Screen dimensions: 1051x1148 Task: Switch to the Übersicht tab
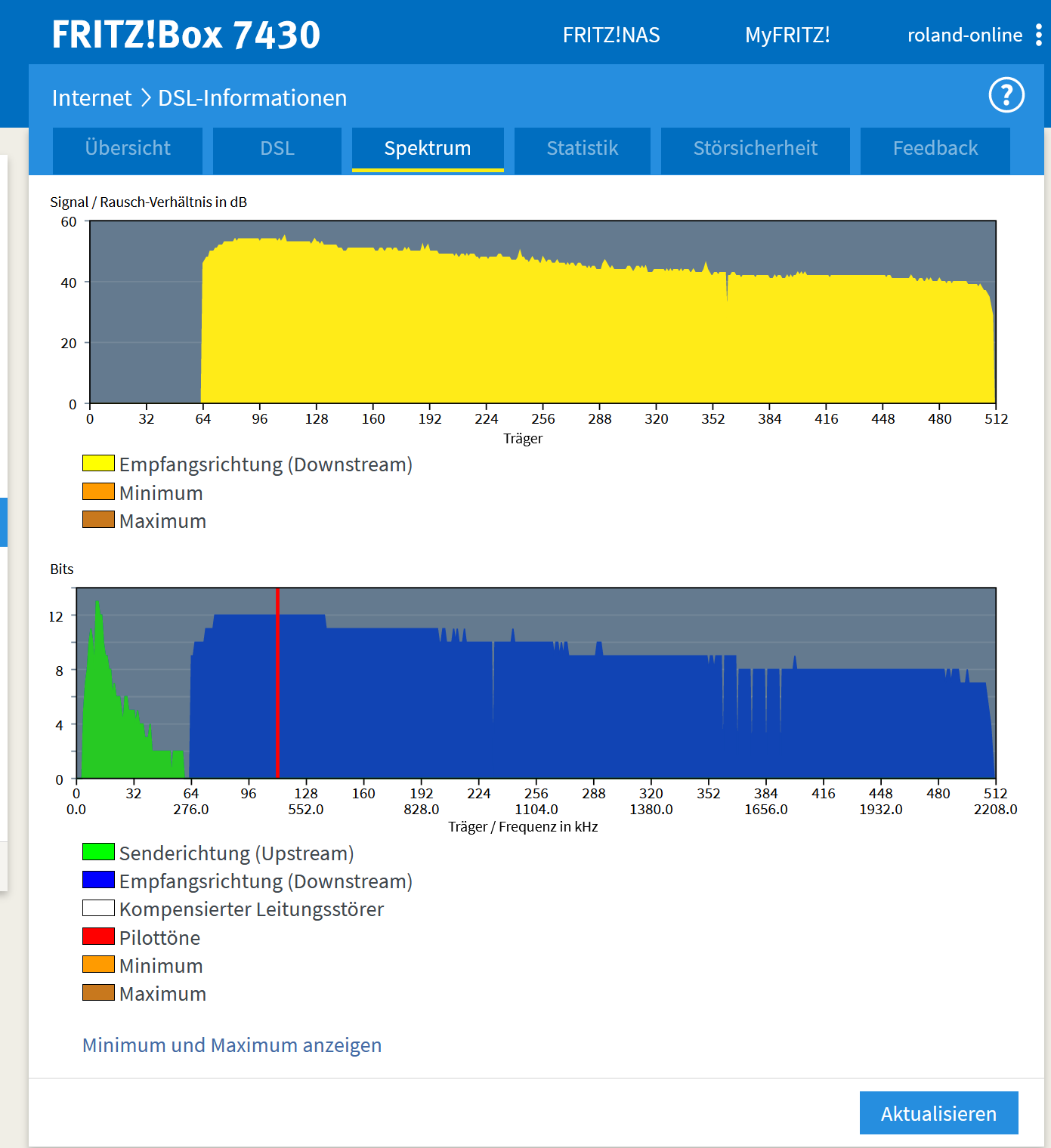coord(128,149)
